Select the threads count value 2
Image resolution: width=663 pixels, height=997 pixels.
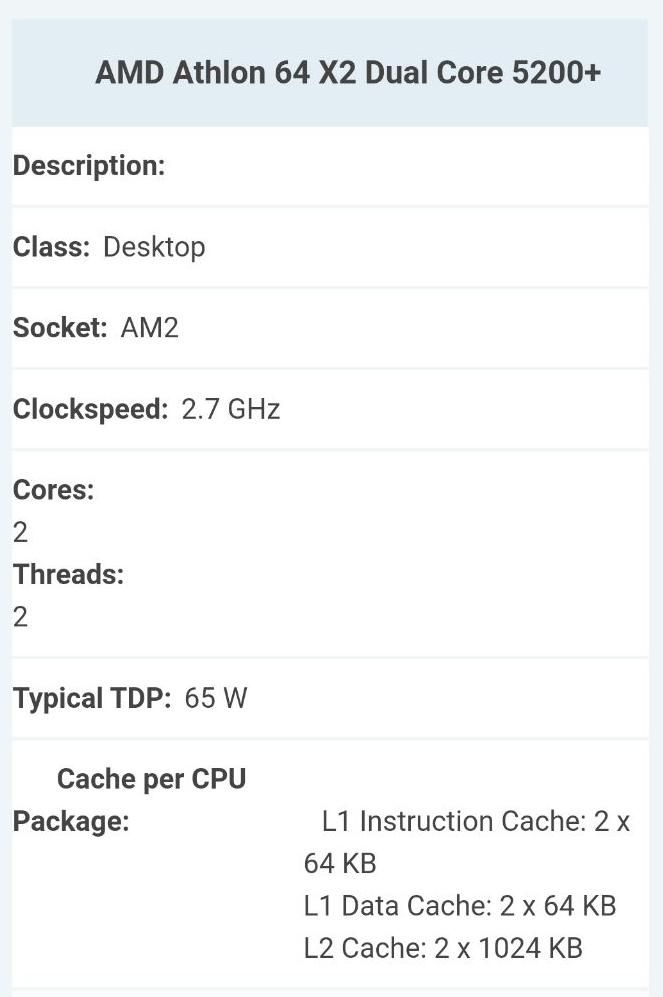[x=20, y=617]
